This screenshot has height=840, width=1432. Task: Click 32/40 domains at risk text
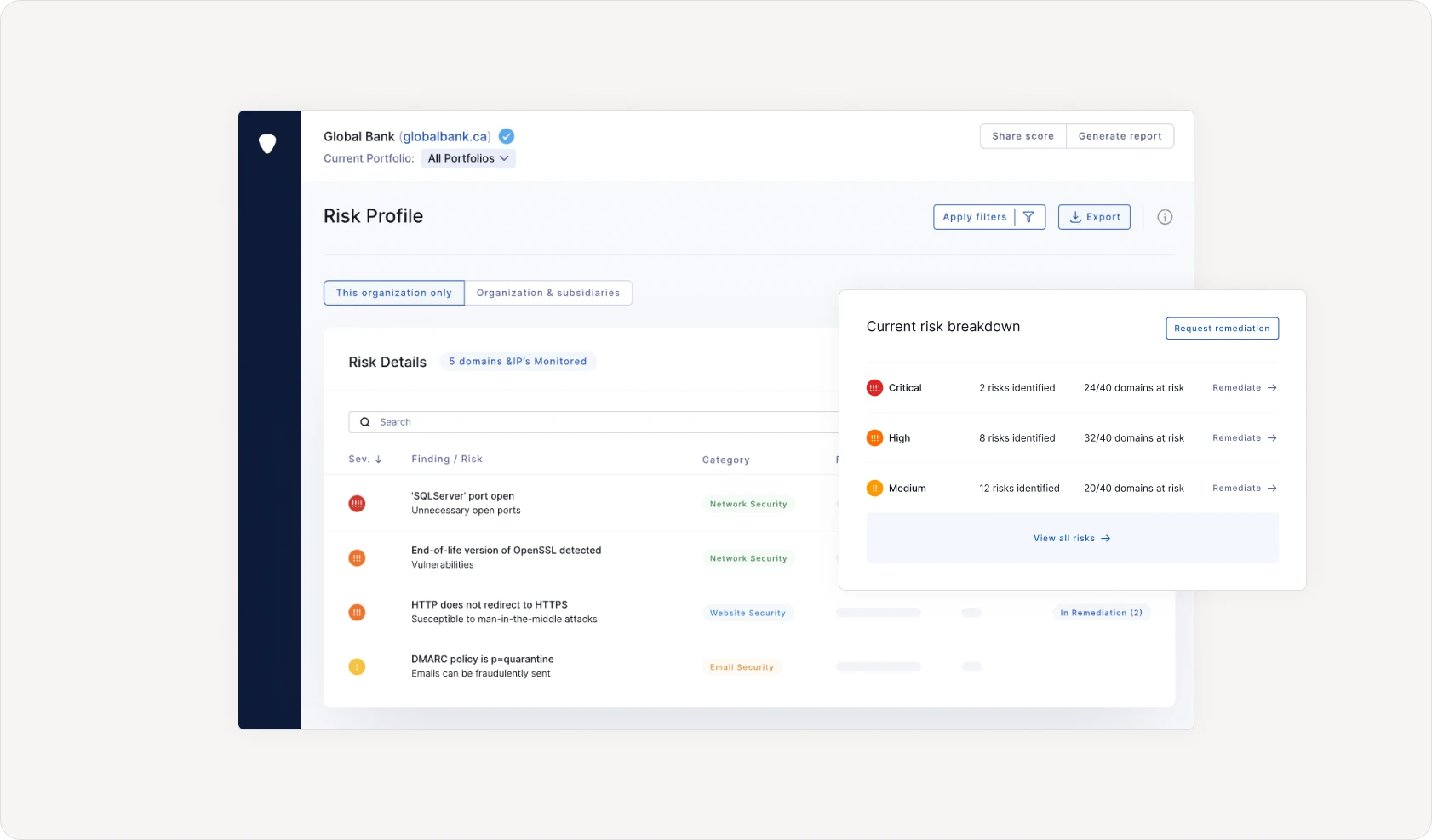1133,438
